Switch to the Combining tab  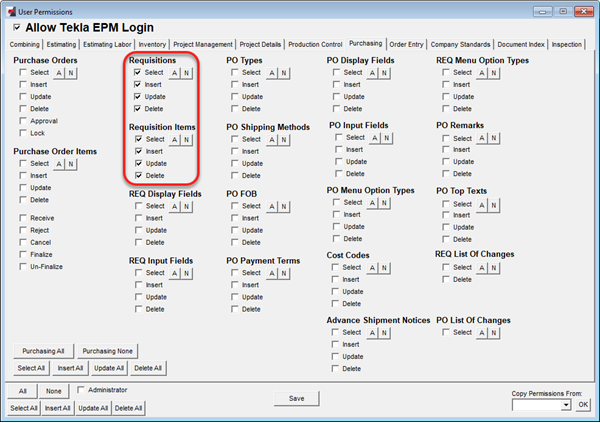point(24,44)
